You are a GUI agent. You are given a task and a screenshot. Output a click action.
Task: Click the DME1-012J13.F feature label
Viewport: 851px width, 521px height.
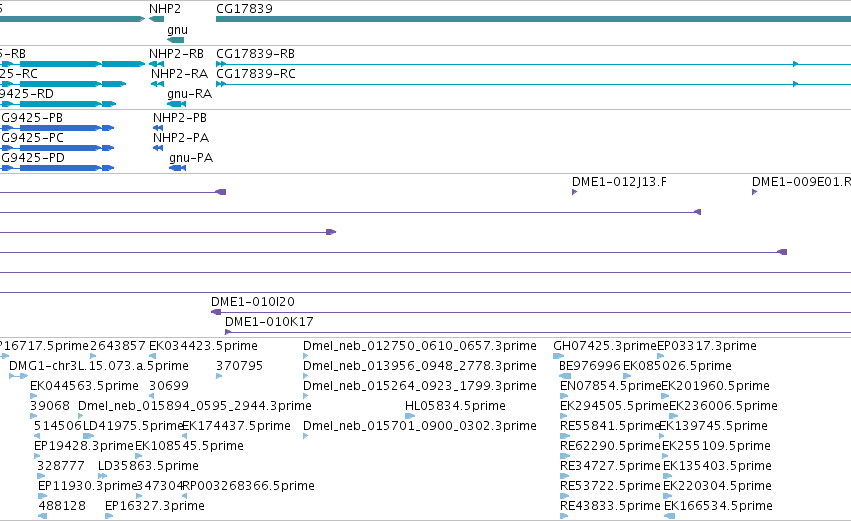coord(619,182)
